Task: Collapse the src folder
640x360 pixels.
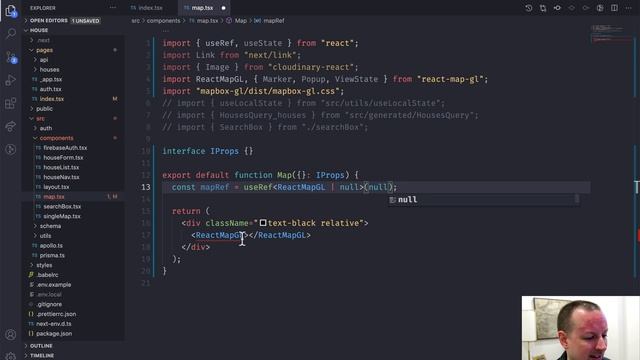Action: [x=40, y=118]
